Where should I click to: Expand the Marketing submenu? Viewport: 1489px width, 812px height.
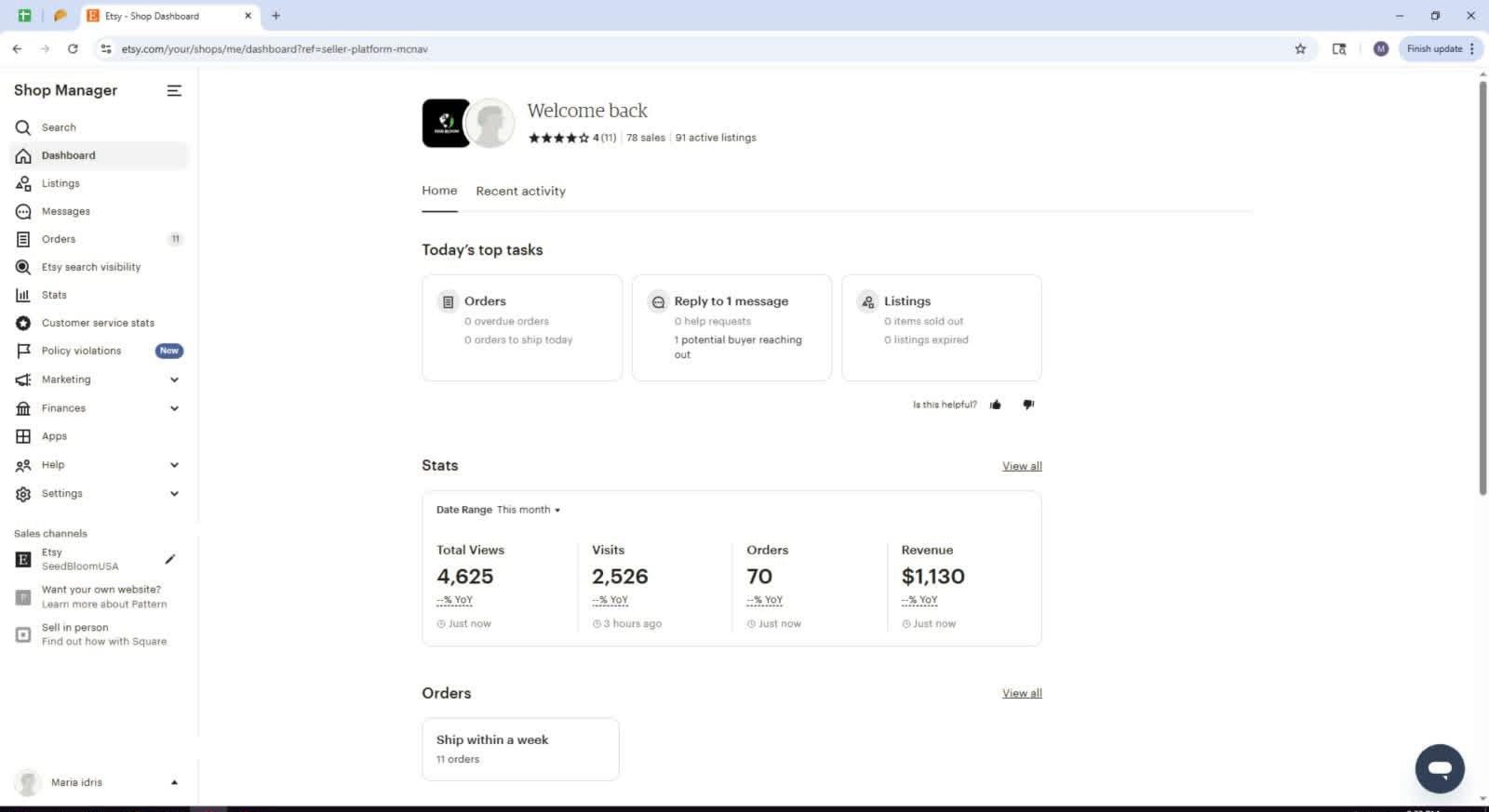(x=174, y=379)
